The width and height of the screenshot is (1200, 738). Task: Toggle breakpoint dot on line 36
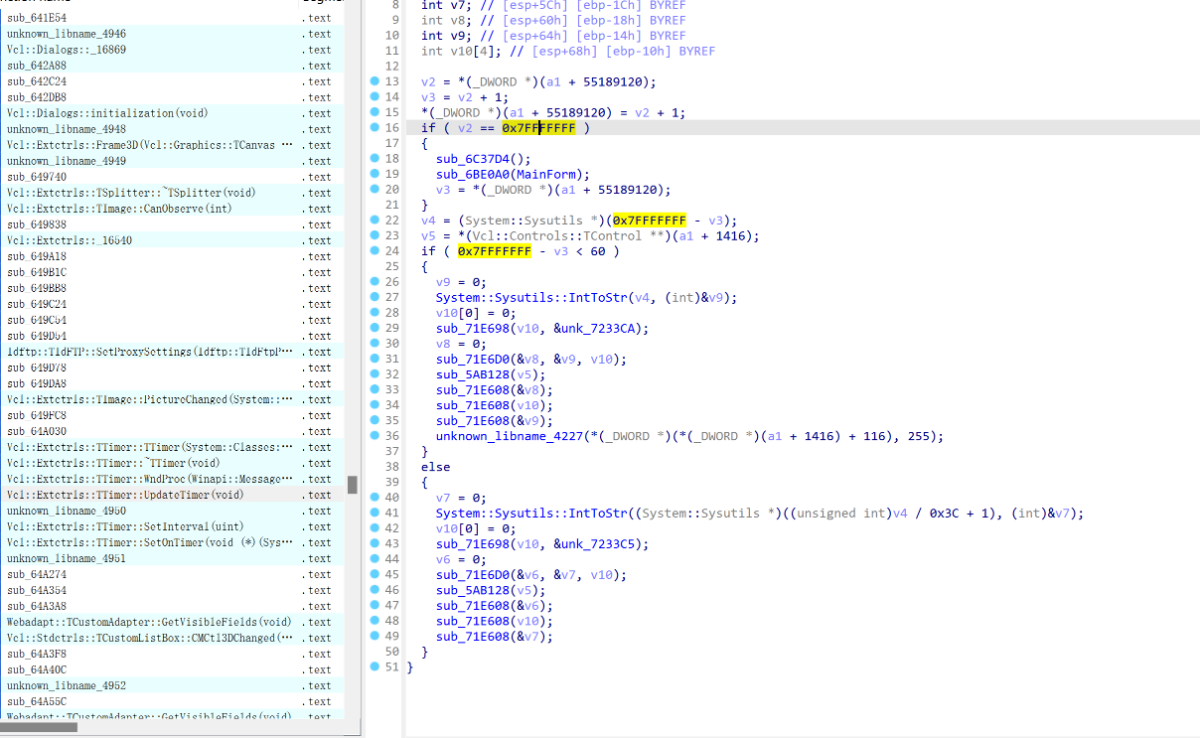(x=374, y=436)
